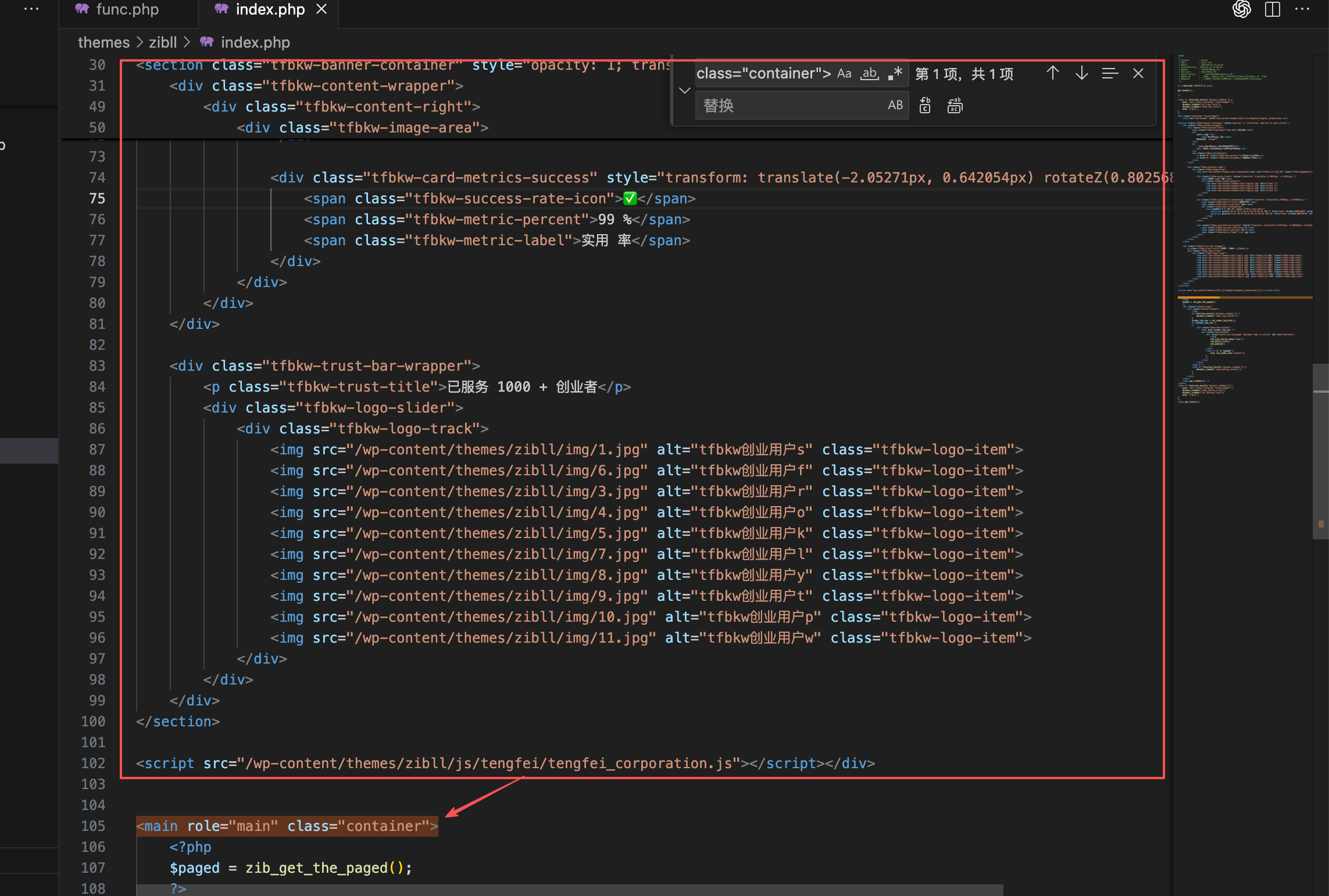This screenshot has width=1329, height=896.
Task: Click Replace single match icon
Action: pyautogui.click(x=925, y=106)
